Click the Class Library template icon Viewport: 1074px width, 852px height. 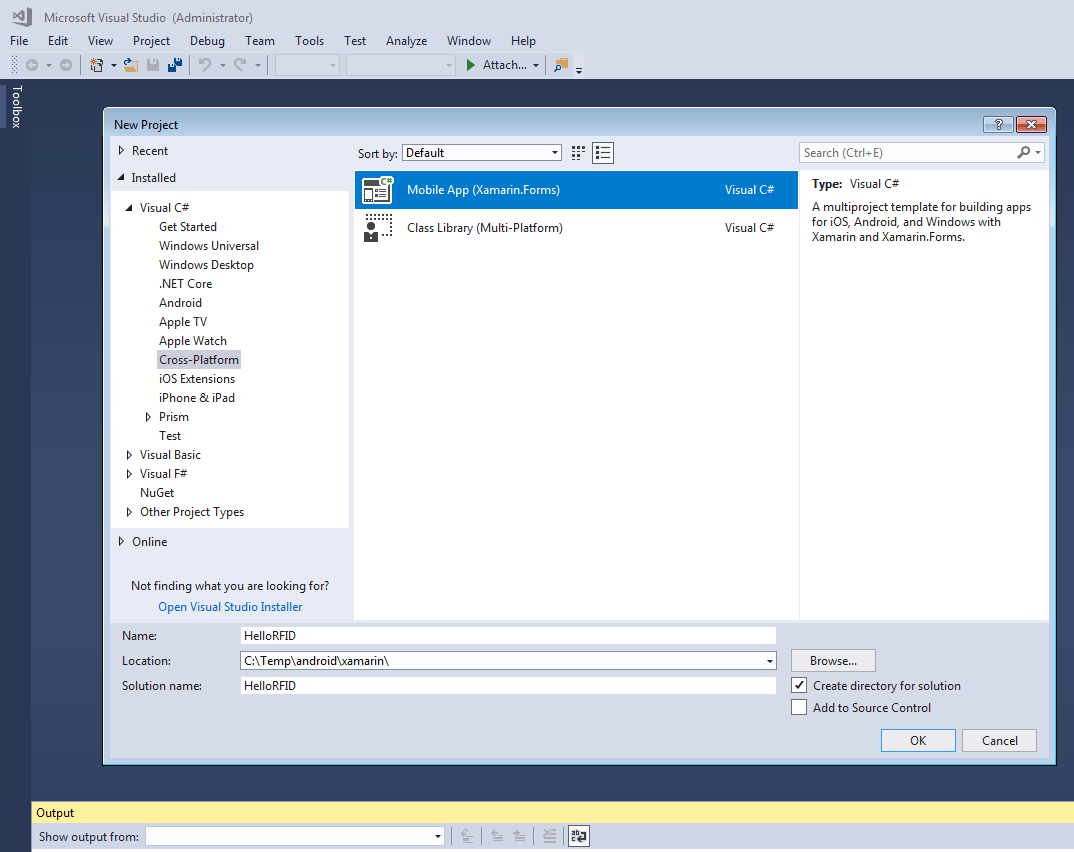[x=378, y=227]
